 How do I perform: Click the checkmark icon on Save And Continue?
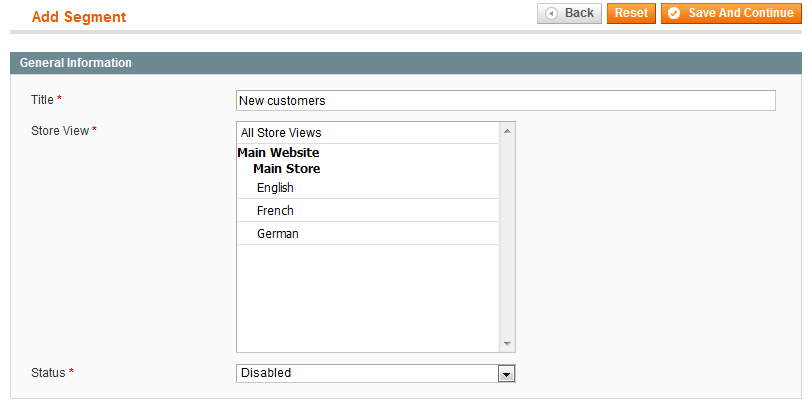click(674, 13)
